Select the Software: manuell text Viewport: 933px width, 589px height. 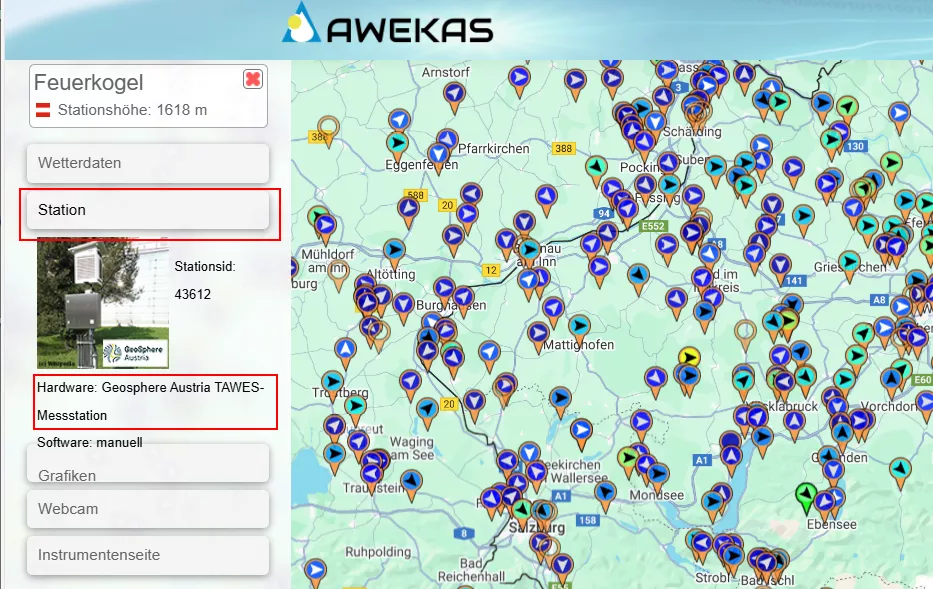coord(90,443)
